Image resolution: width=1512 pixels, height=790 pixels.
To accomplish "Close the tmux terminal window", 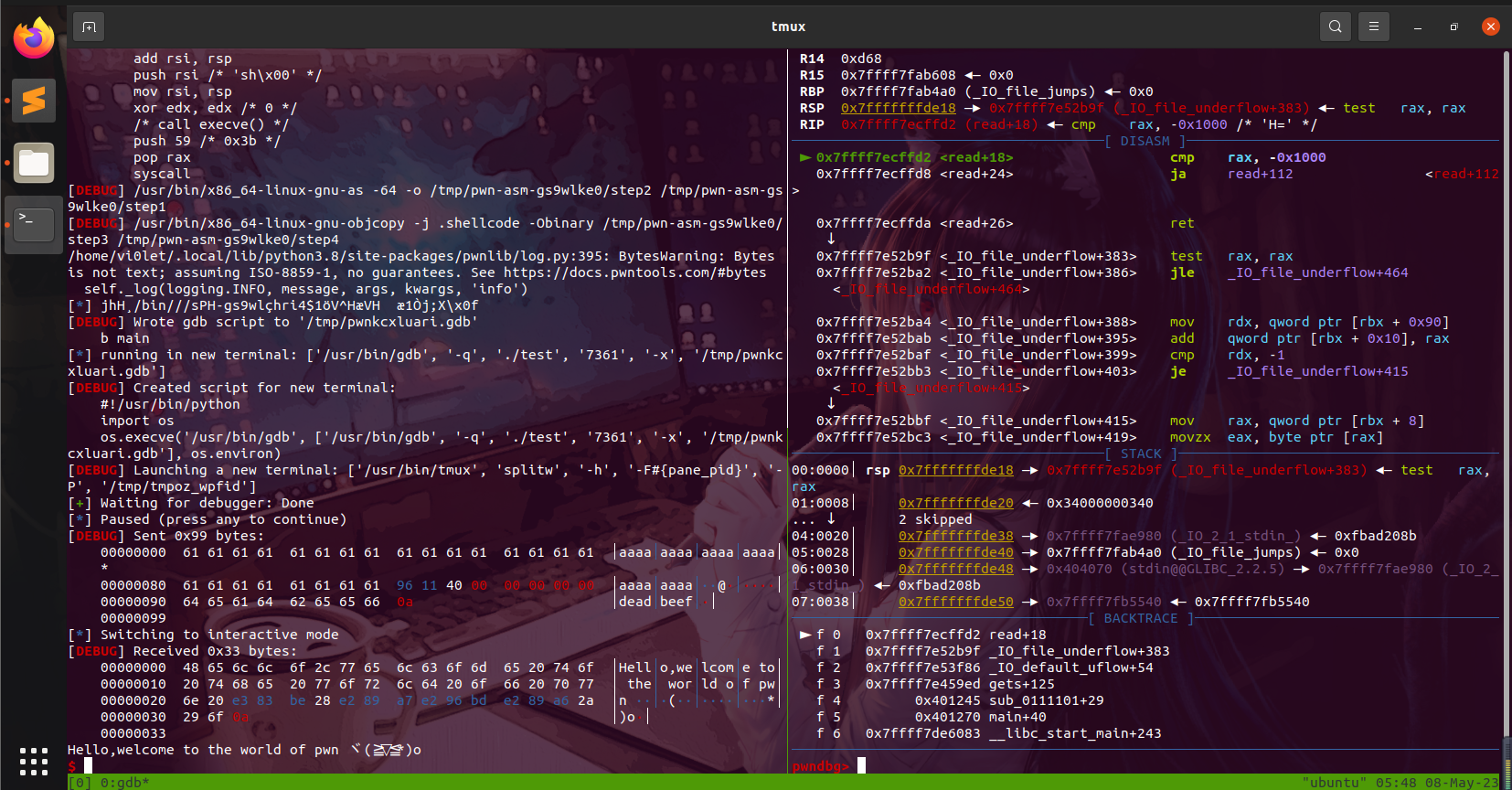I will coord(1490,27).
